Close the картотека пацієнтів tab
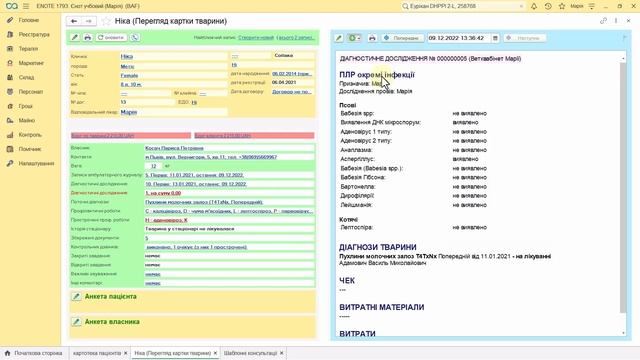Image resolution: width=640 pixels, height=360 pixels. click(126, 353)
